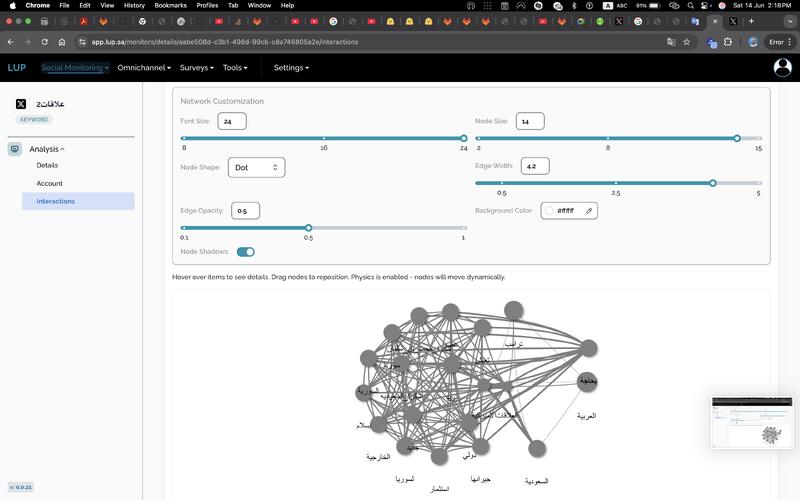Expand the Omnichannel menu
The height and width of the screenshot is (500, 800).
144,67
